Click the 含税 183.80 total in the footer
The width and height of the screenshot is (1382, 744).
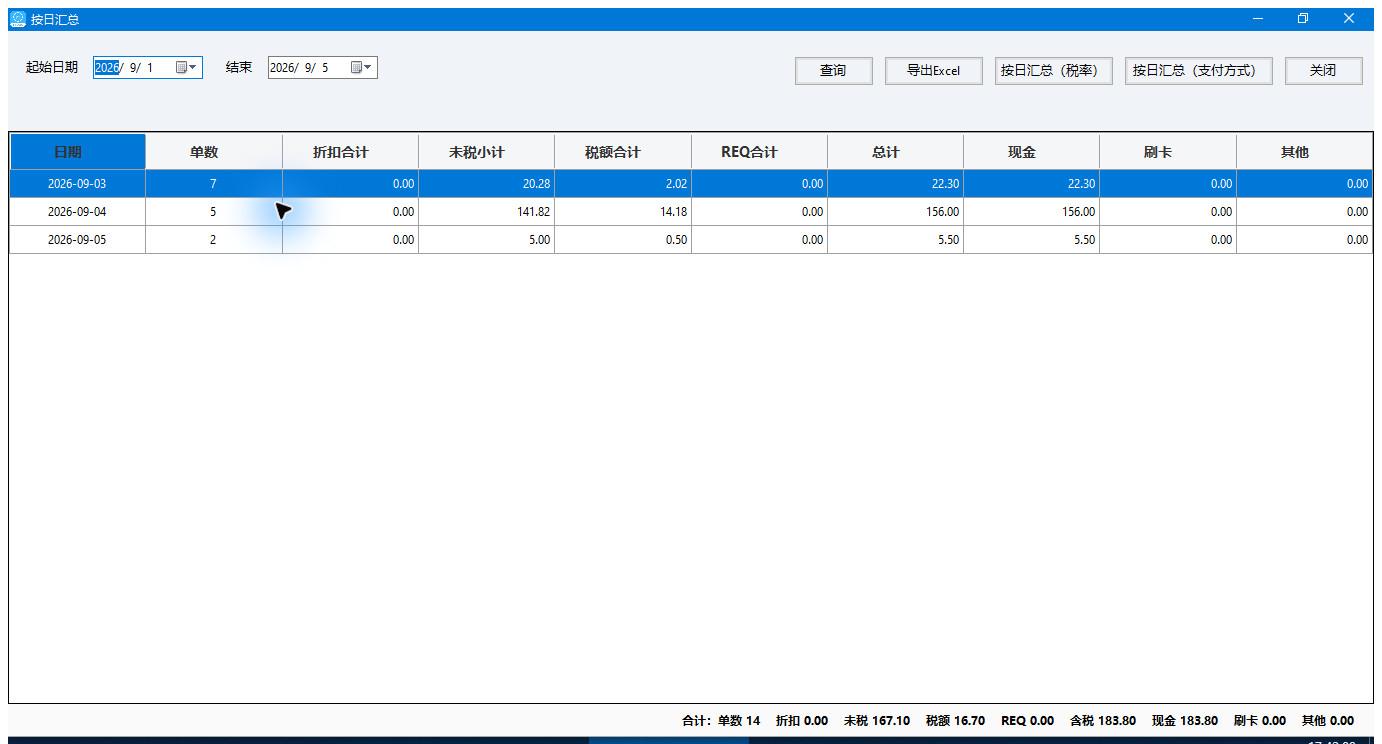1103,721
